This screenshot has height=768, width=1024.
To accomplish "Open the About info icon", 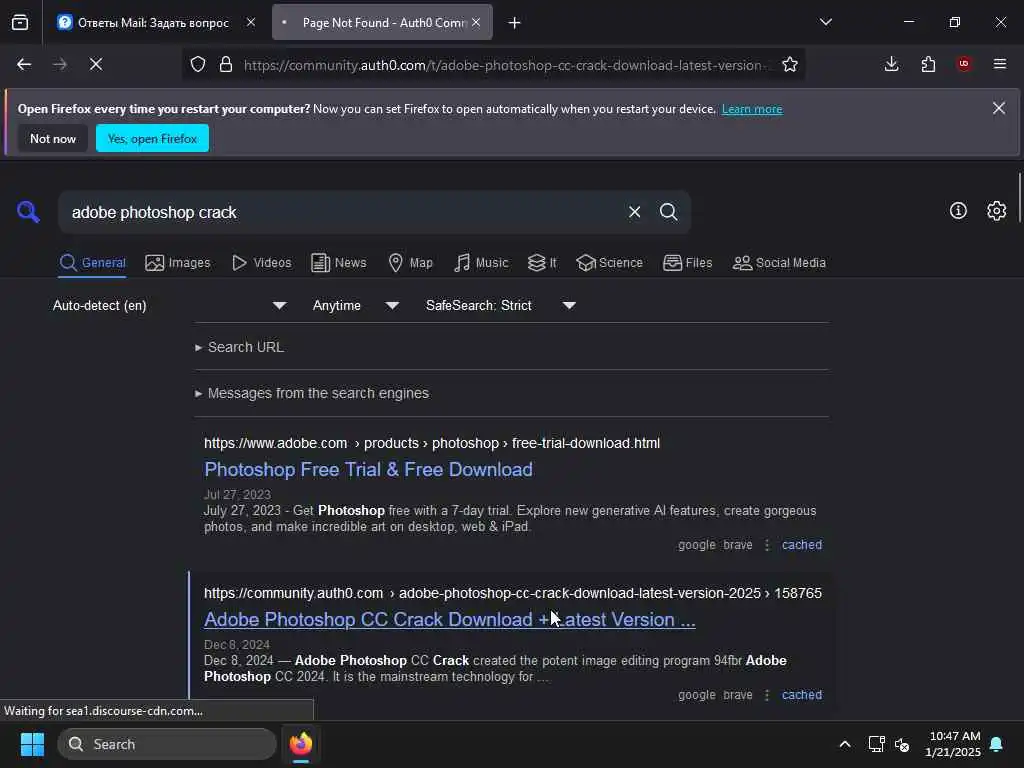I will pyautogui.click(x=958, y=211).
